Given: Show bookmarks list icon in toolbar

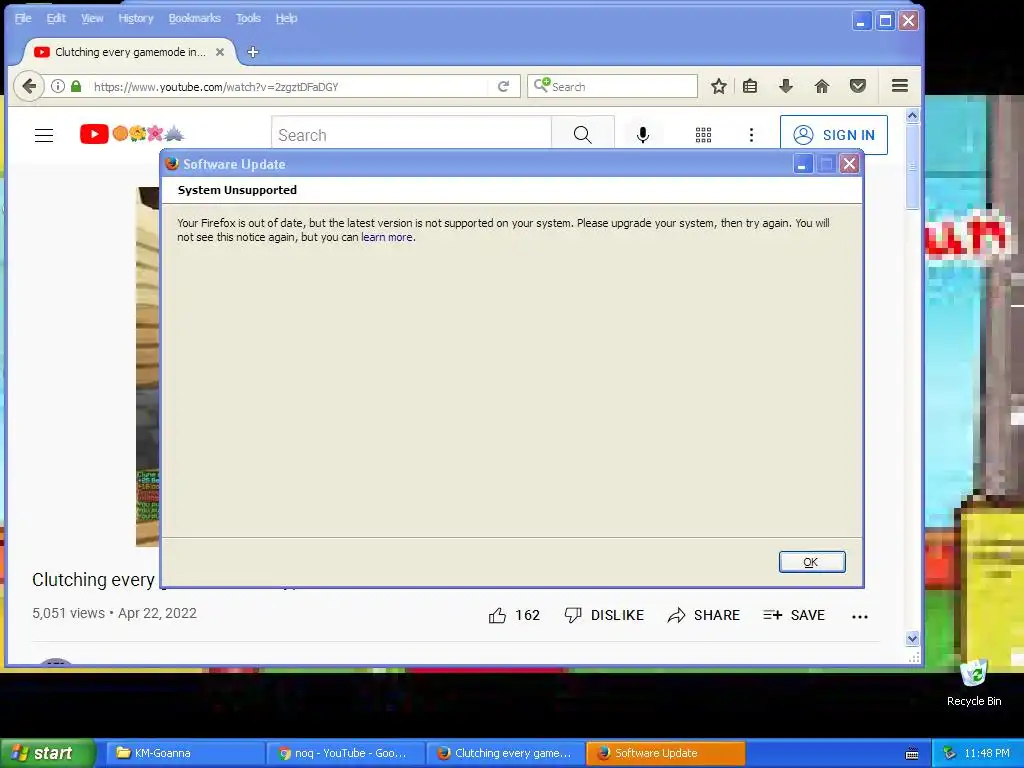Looking at the screenshot, I should click(x=750, y=86).
